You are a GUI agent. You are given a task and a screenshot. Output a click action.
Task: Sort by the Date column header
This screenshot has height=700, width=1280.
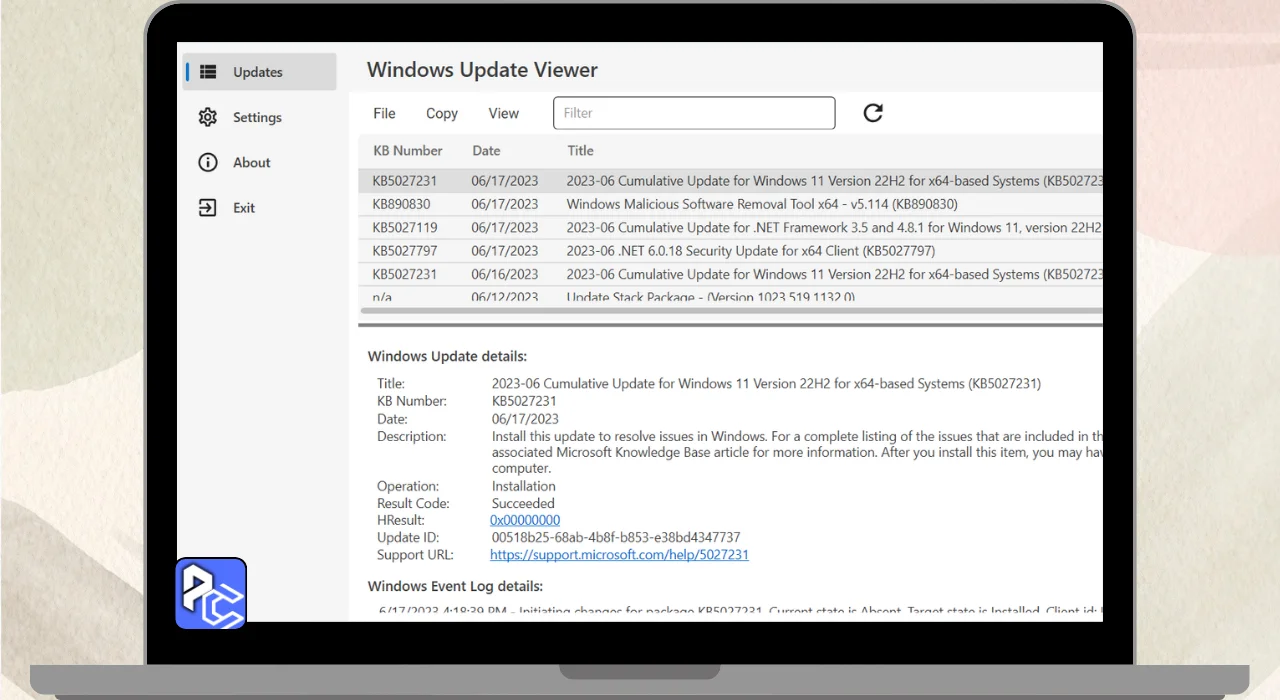tap(486, 151)
